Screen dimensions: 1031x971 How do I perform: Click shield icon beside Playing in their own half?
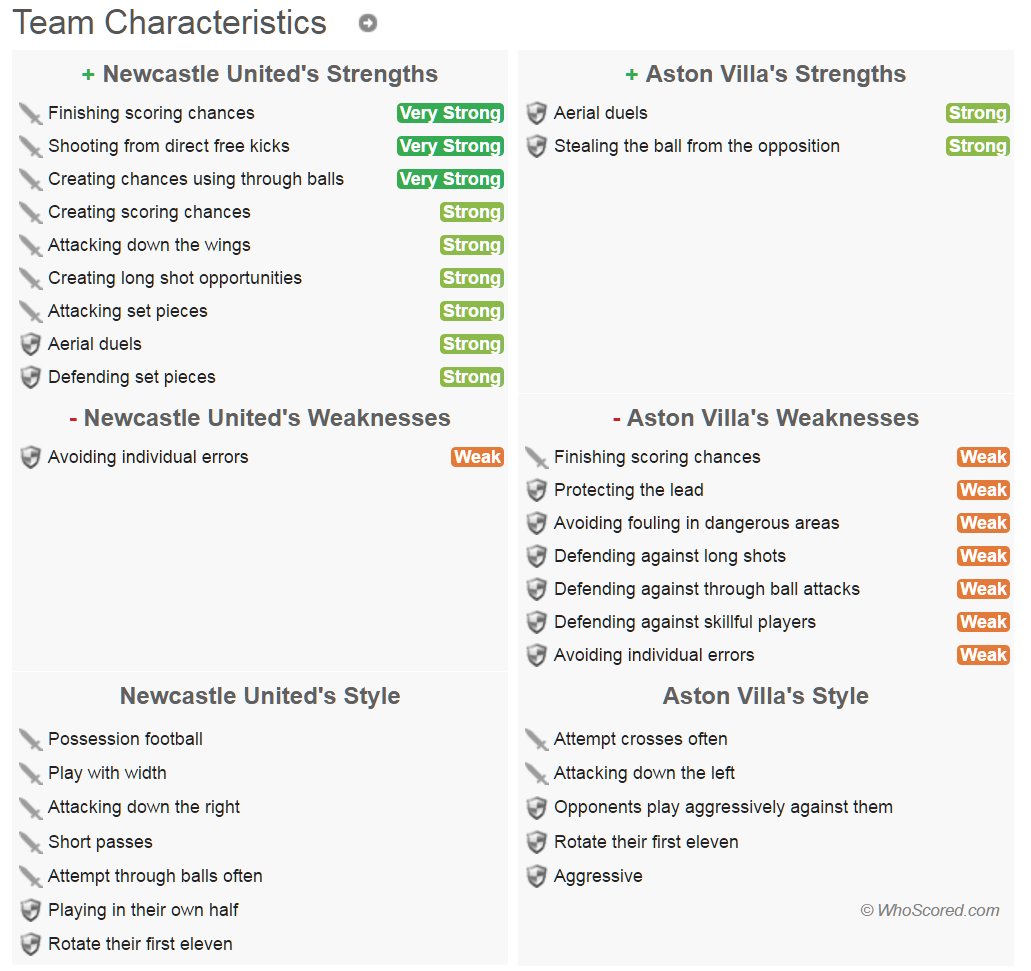(30, 910)
